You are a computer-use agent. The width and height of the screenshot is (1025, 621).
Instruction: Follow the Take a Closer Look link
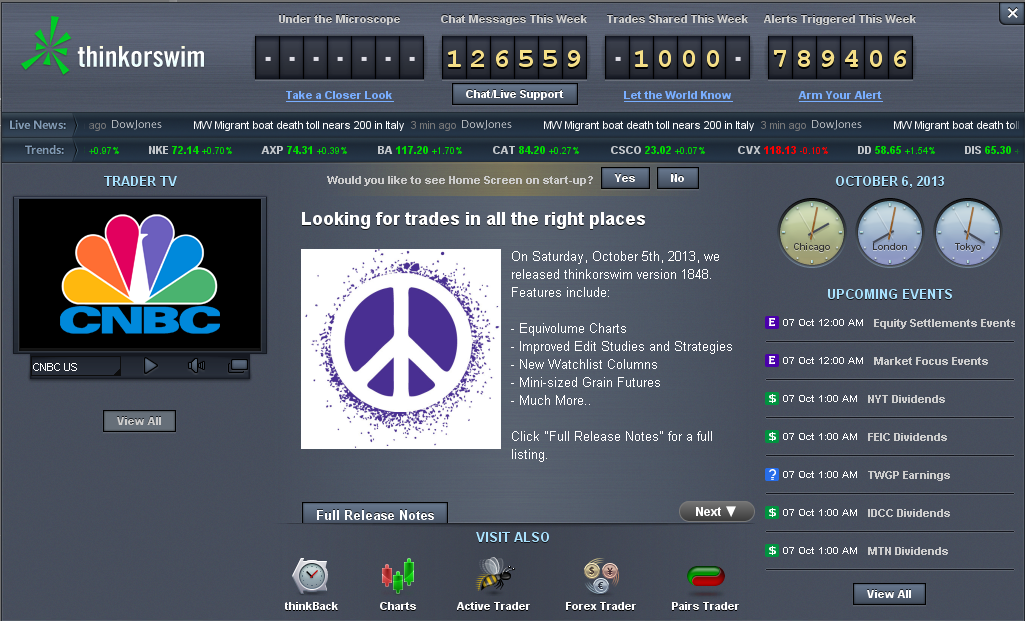[339, 95]
